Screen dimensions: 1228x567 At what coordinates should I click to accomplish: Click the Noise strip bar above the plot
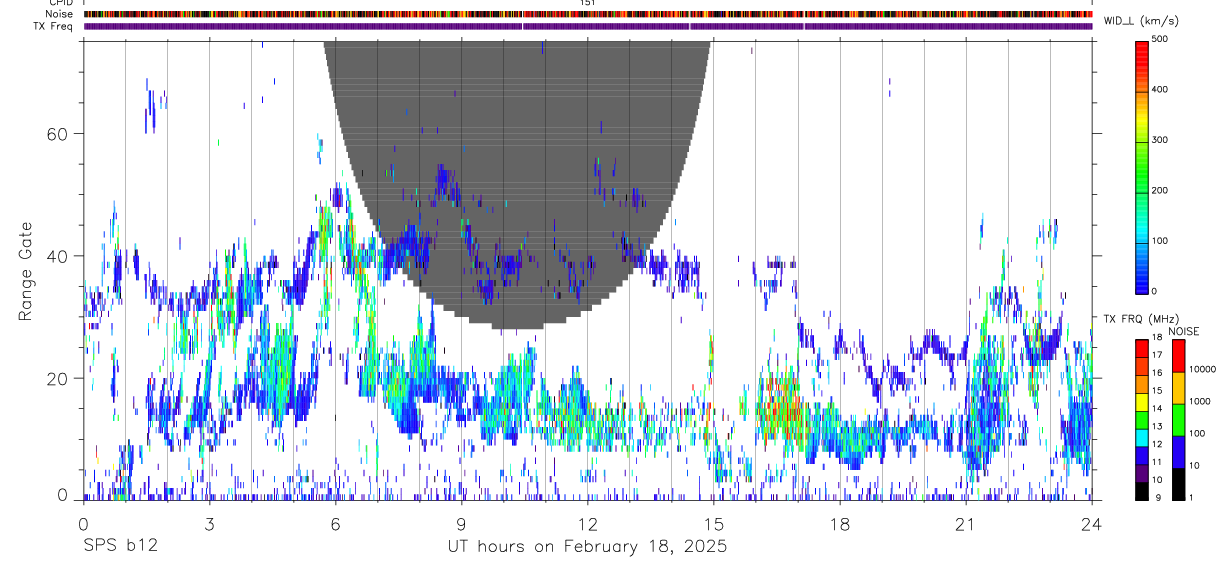coord(588,14)
